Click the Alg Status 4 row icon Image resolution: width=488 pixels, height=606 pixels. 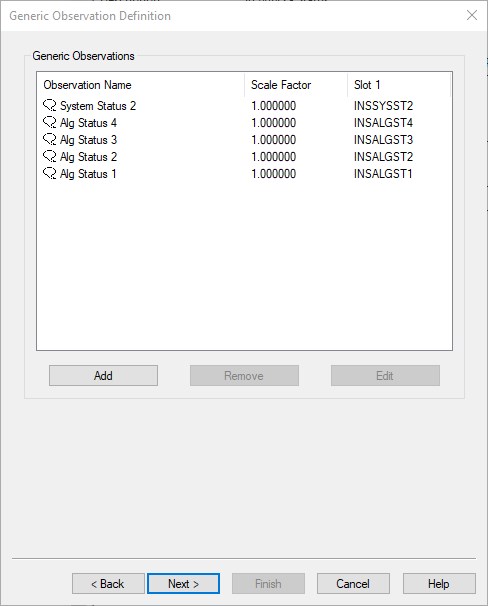pos(49,123)
